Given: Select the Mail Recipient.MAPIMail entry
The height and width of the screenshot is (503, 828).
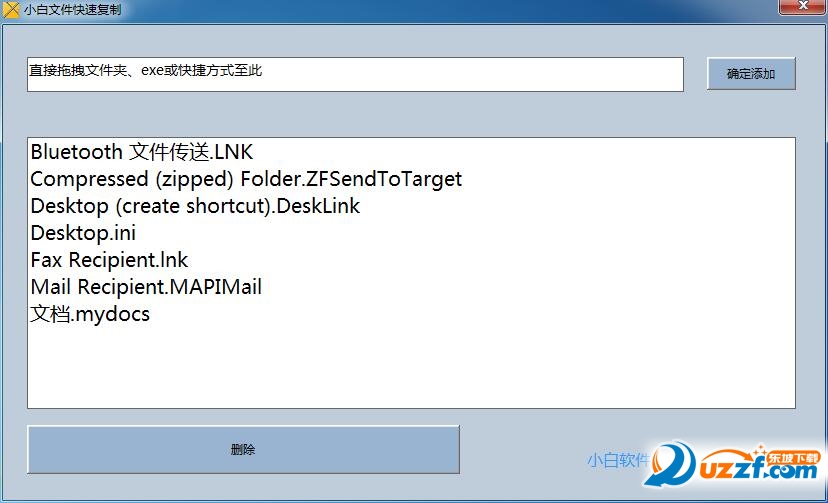Looking at the screenshot, I should 146,287.
